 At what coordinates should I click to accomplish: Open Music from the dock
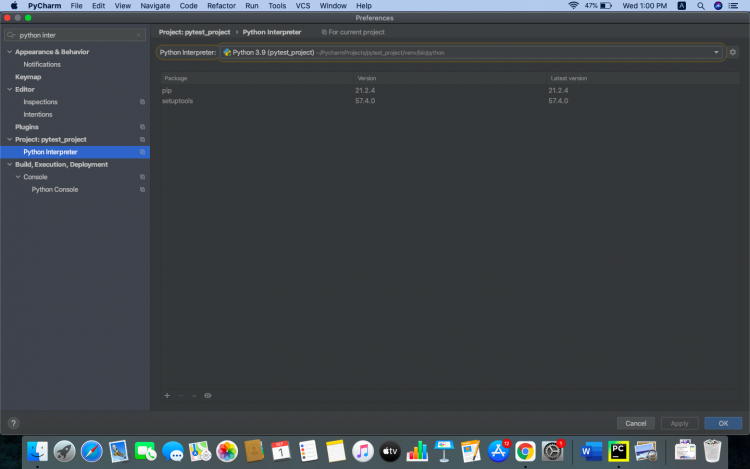click(x=363, y=451)
